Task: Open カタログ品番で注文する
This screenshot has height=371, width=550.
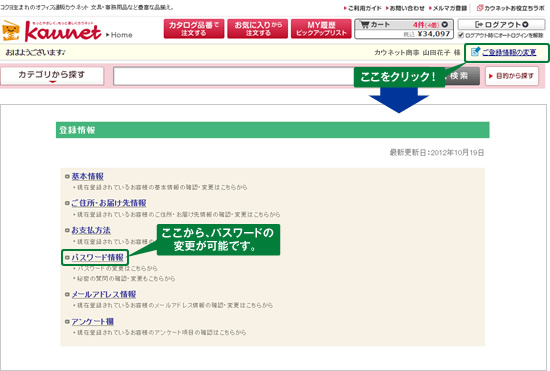Action: (194, 29)
